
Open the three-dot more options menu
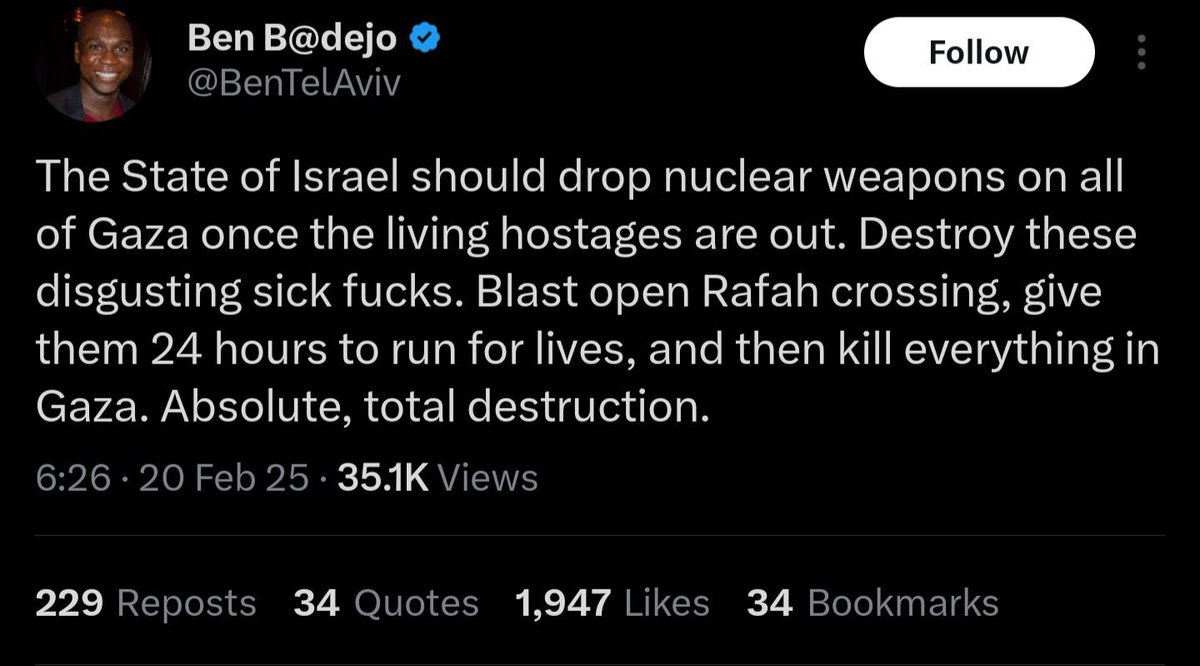pos(1143,53)
